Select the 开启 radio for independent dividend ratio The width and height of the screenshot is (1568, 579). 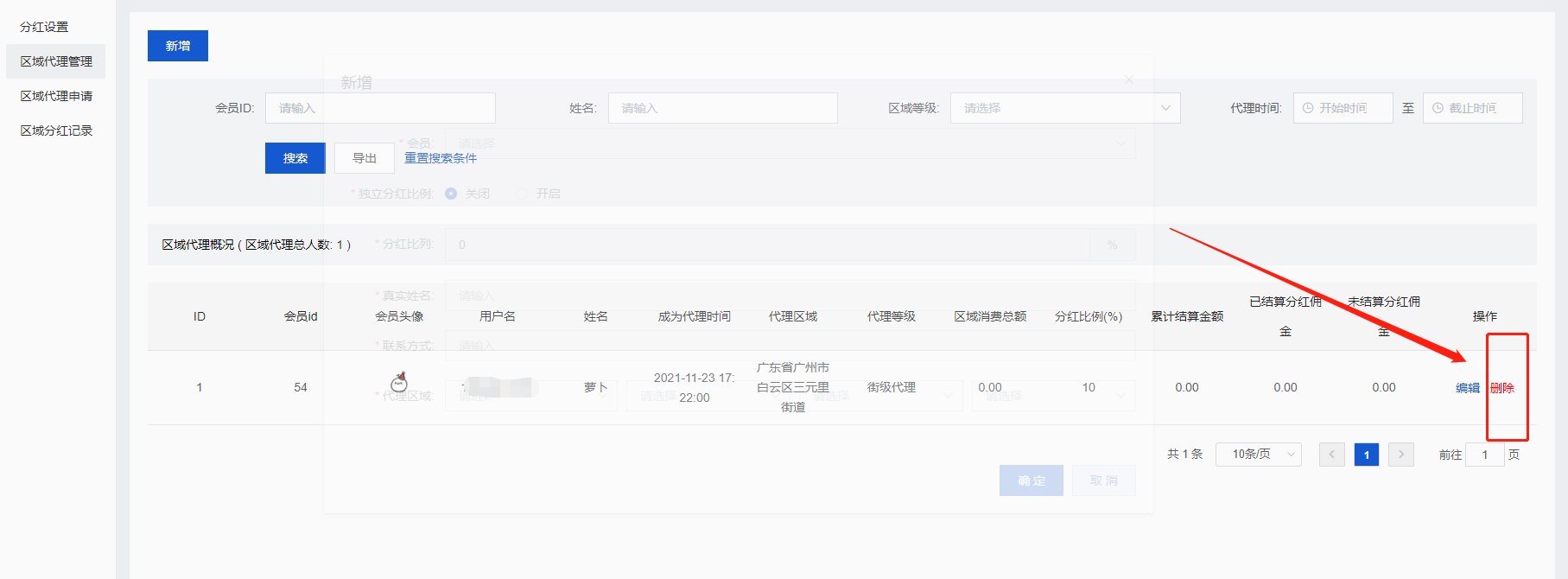point(522,194)
